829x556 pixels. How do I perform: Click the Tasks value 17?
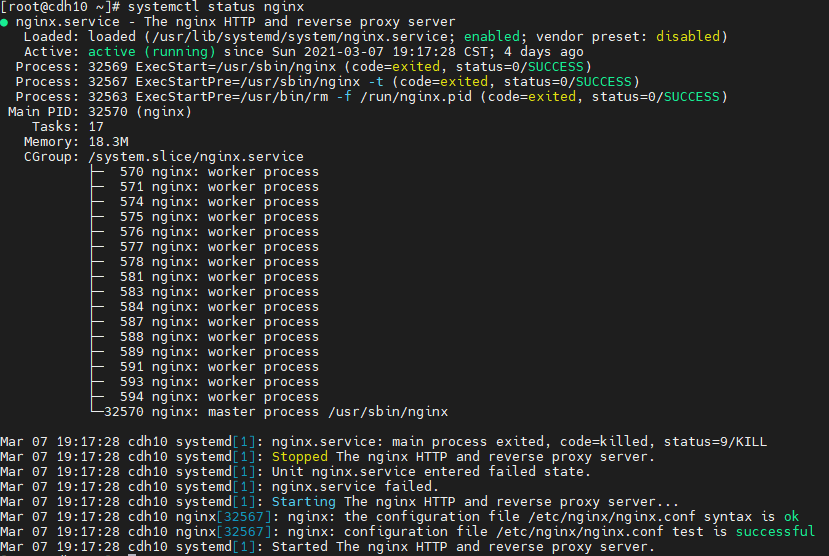coord(96,127)
